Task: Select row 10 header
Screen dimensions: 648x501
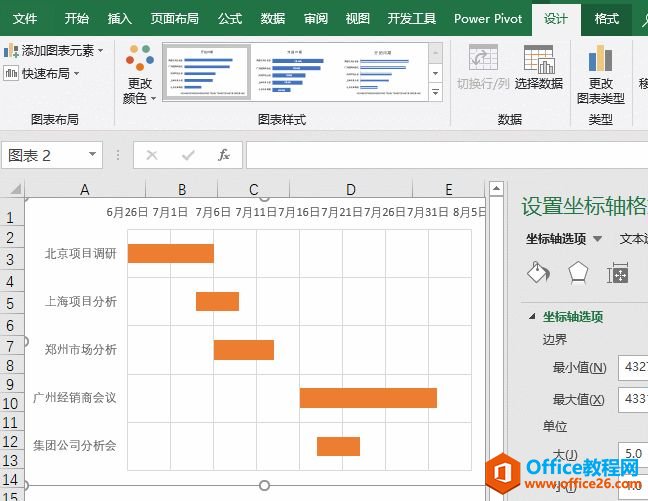Action: pyautogui.click(x=11, y=403)
